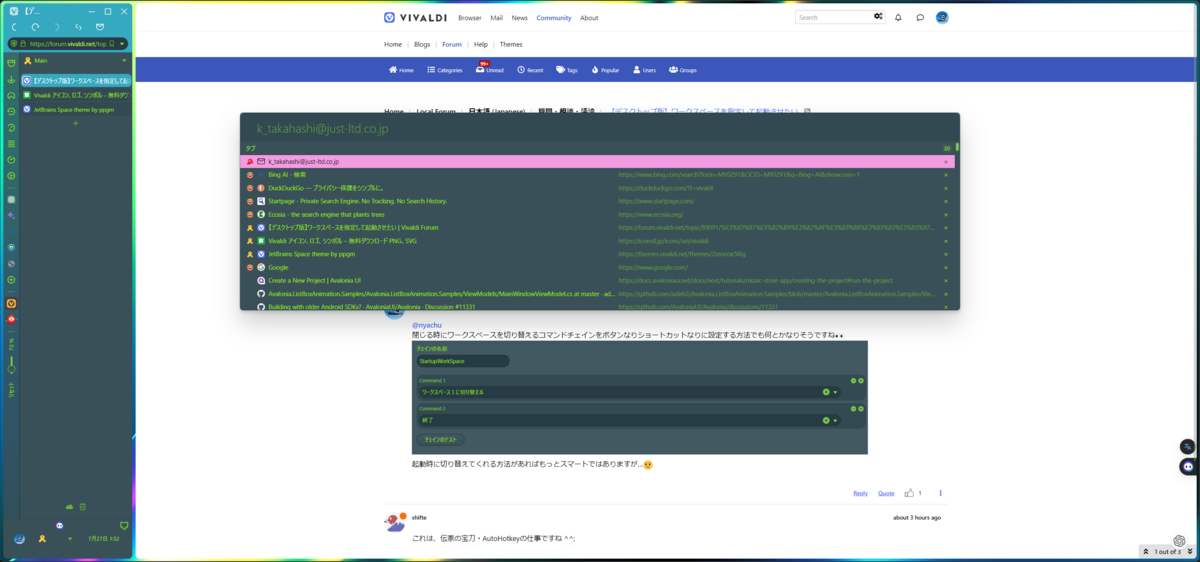This screenshot has height=562, width=1200.
Task: Toggle the side panel visibility
Action: tap(124, 525)
